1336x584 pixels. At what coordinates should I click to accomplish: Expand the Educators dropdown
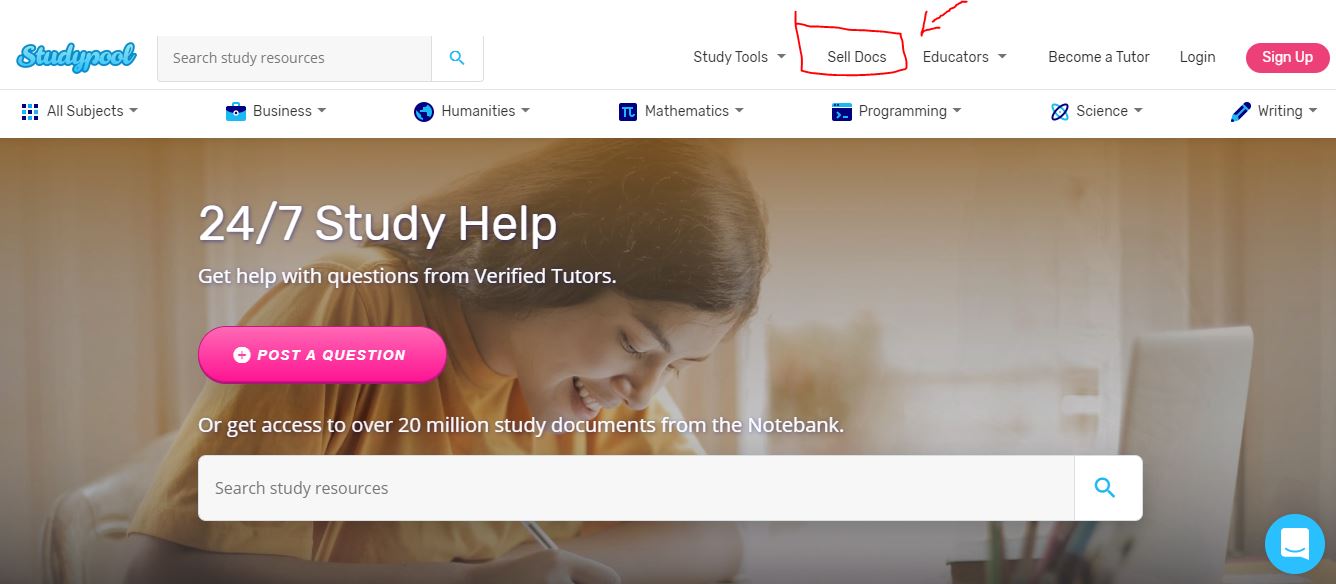(x=965, y=57)
